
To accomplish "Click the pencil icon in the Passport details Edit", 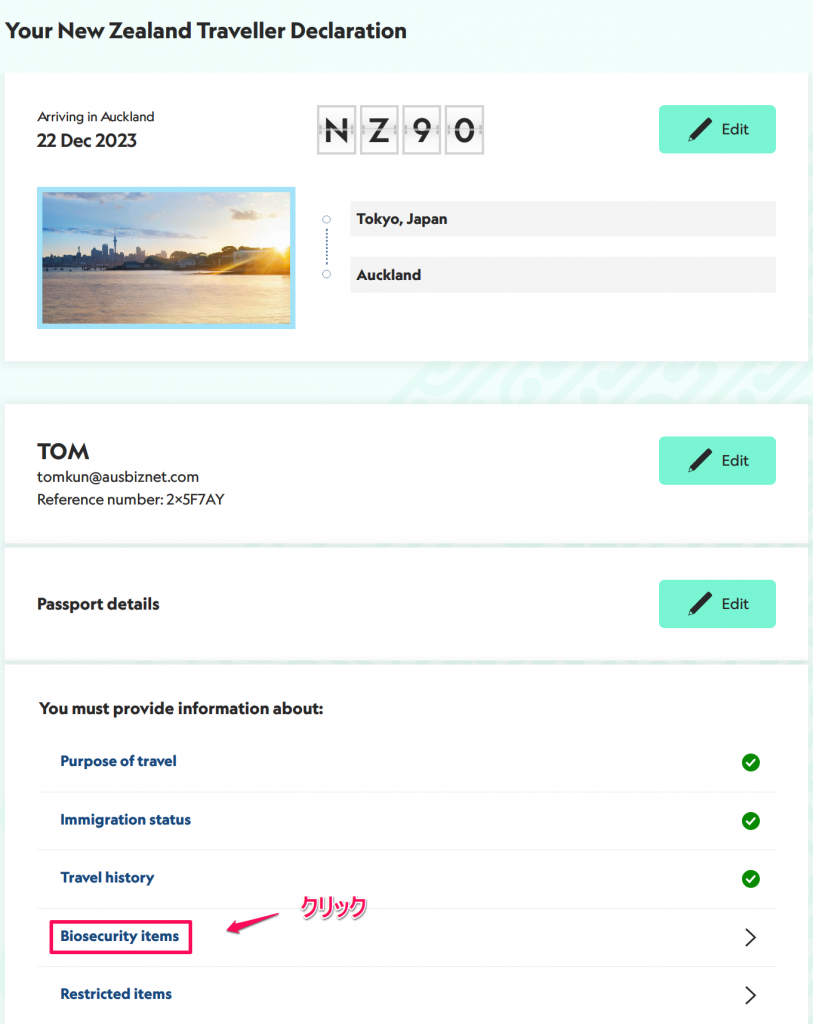I will click(x=700, y=604).
